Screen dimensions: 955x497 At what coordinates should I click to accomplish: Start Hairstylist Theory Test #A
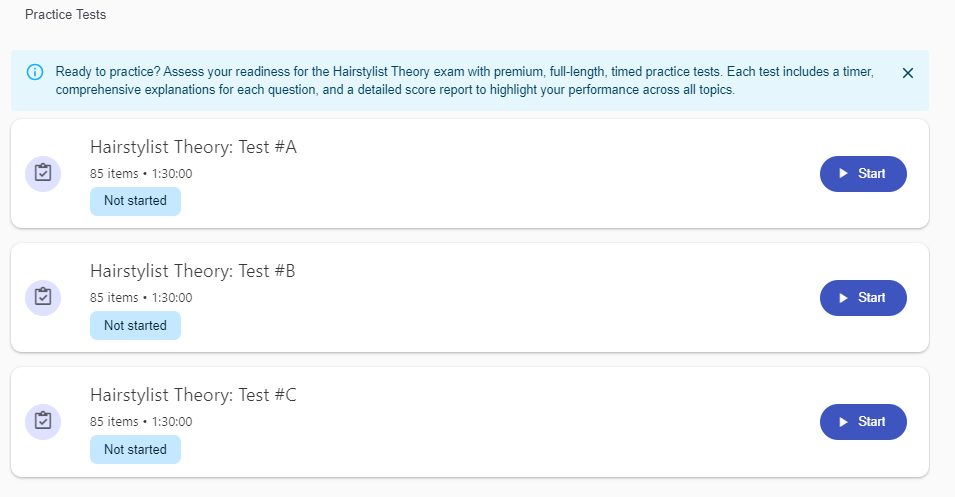[863, 174]
